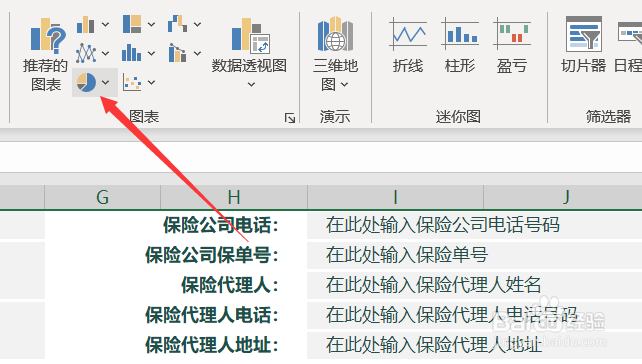
Task: Expand the combo chart dropdown arrow
Action: (x=197, y=53)
